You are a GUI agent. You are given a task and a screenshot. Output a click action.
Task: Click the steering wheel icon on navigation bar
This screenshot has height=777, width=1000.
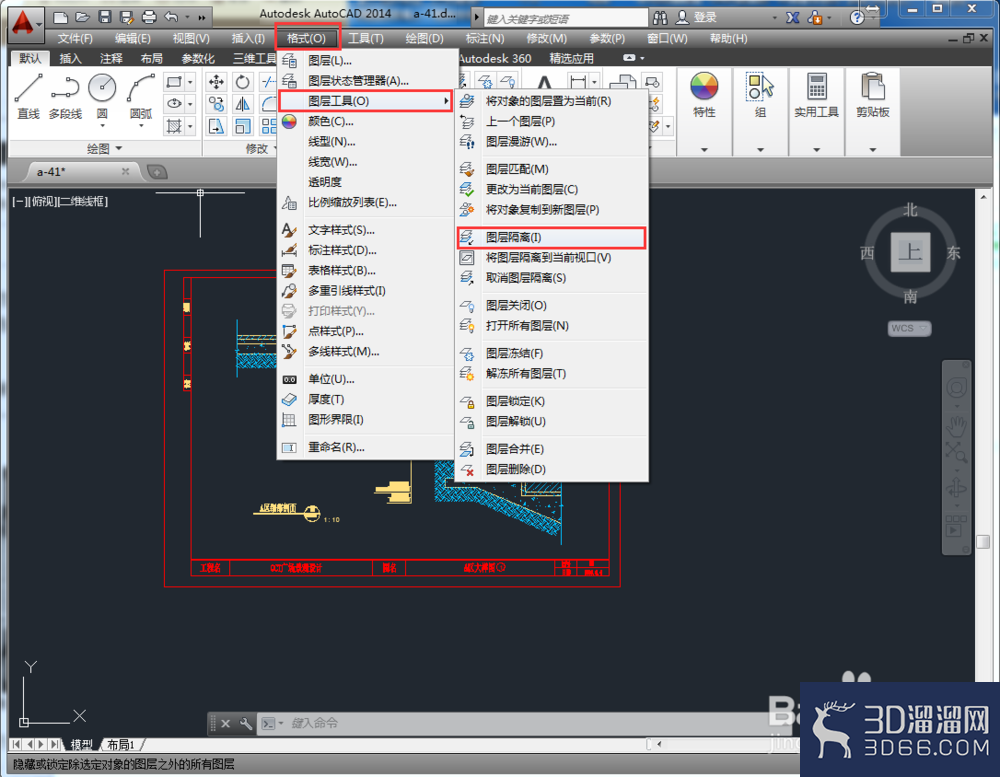(955, 388)
